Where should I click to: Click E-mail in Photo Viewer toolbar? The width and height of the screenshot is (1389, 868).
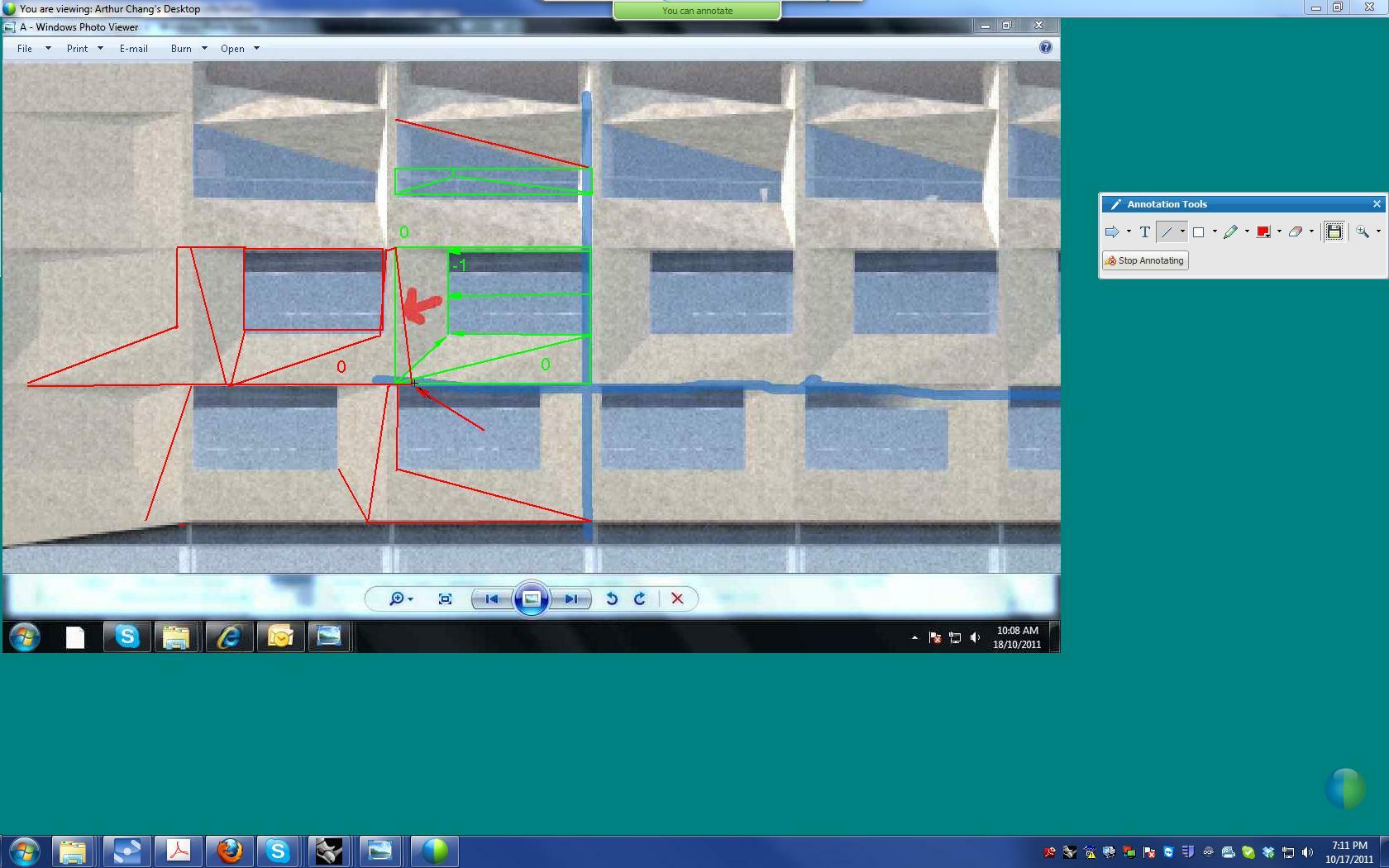click(x=134, y=49)
